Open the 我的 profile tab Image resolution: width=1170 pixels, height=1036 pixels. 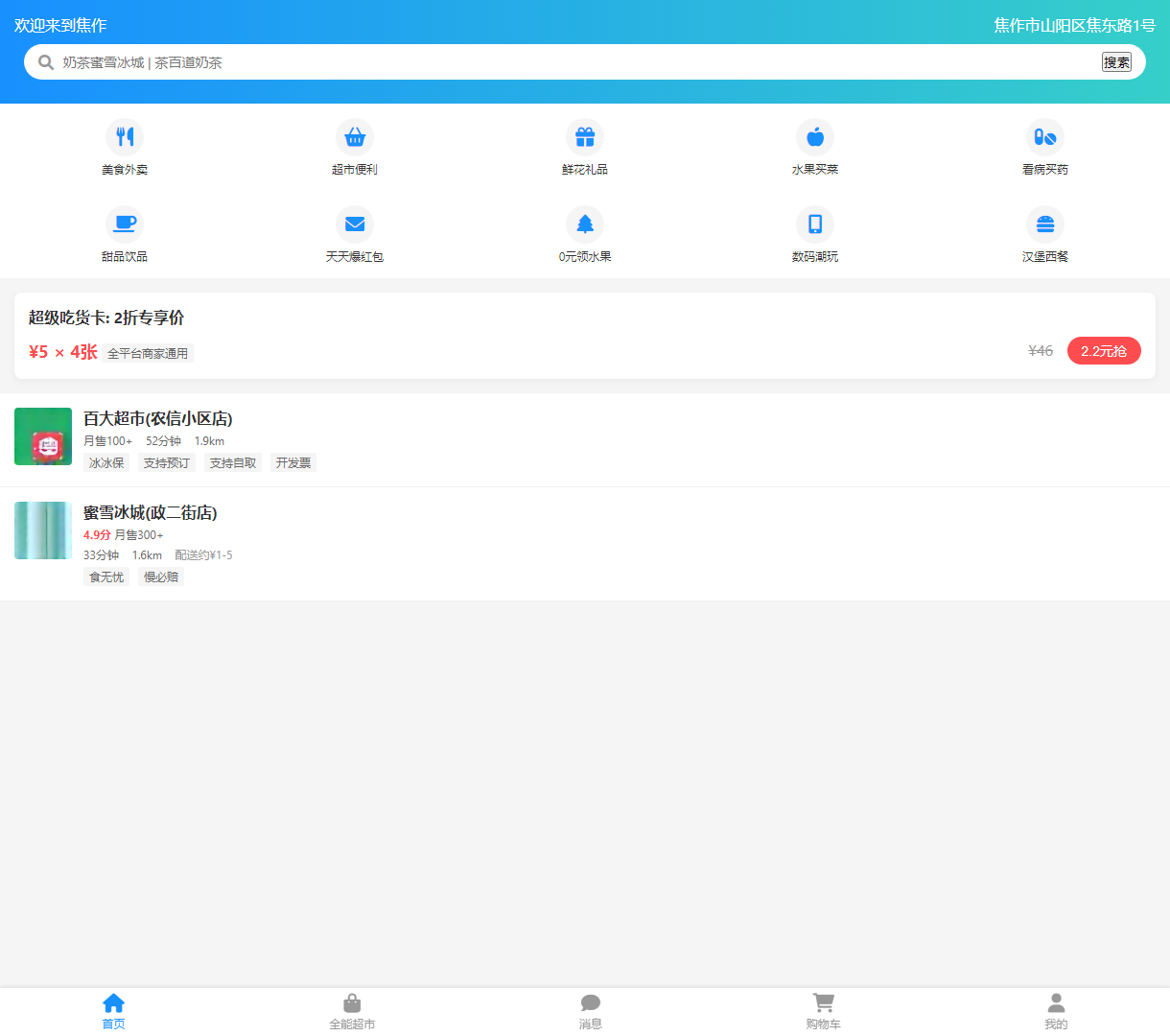tap(1056, 1011)
